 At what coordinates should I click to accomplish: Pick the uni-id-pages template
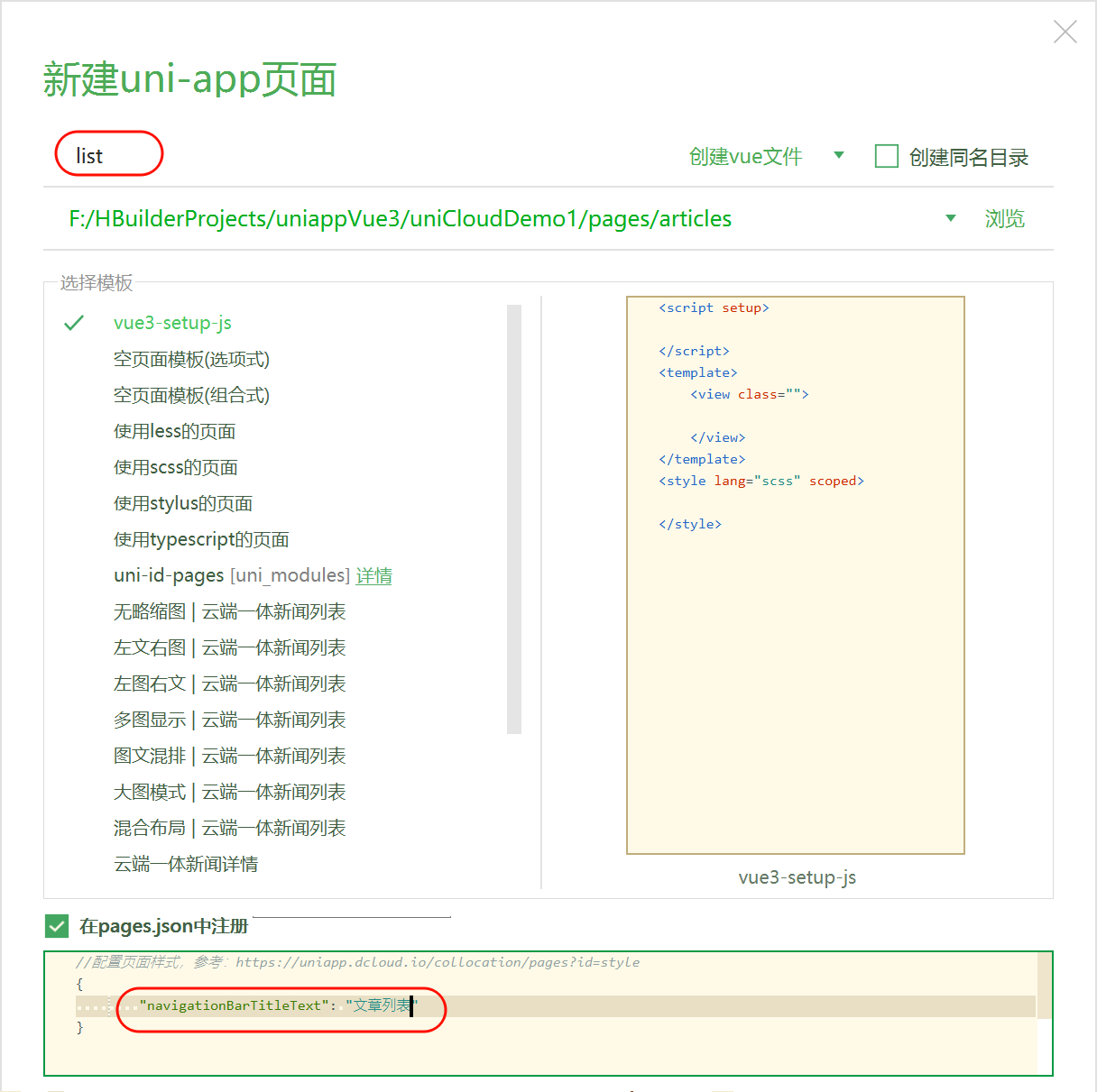pyautogui.click(x=168, y=575)
